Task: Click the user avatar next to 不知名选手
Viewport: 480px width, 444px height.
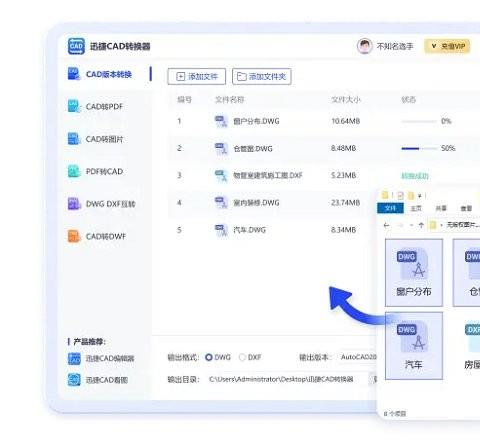Action: point(364,46)
